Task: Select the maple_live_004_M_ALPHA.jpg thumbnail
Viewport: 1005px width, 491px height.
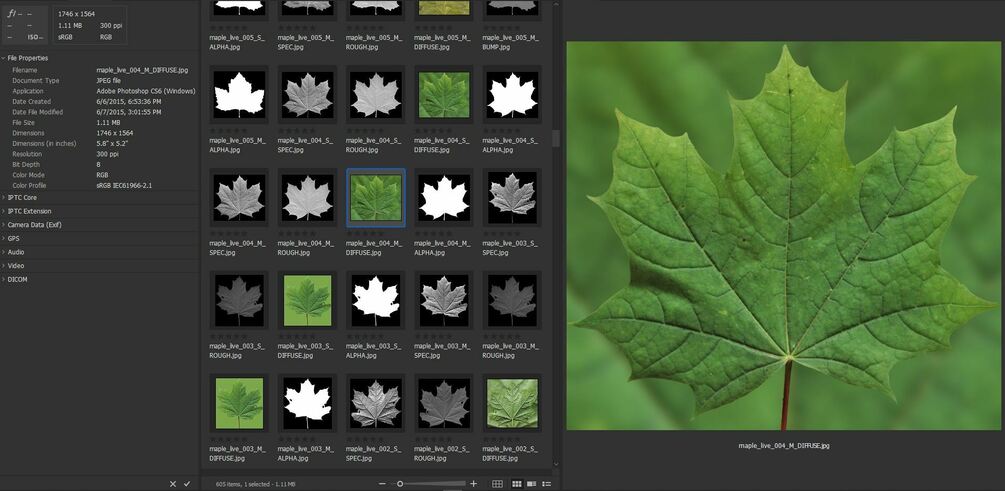Action: (x=444, y=198)
